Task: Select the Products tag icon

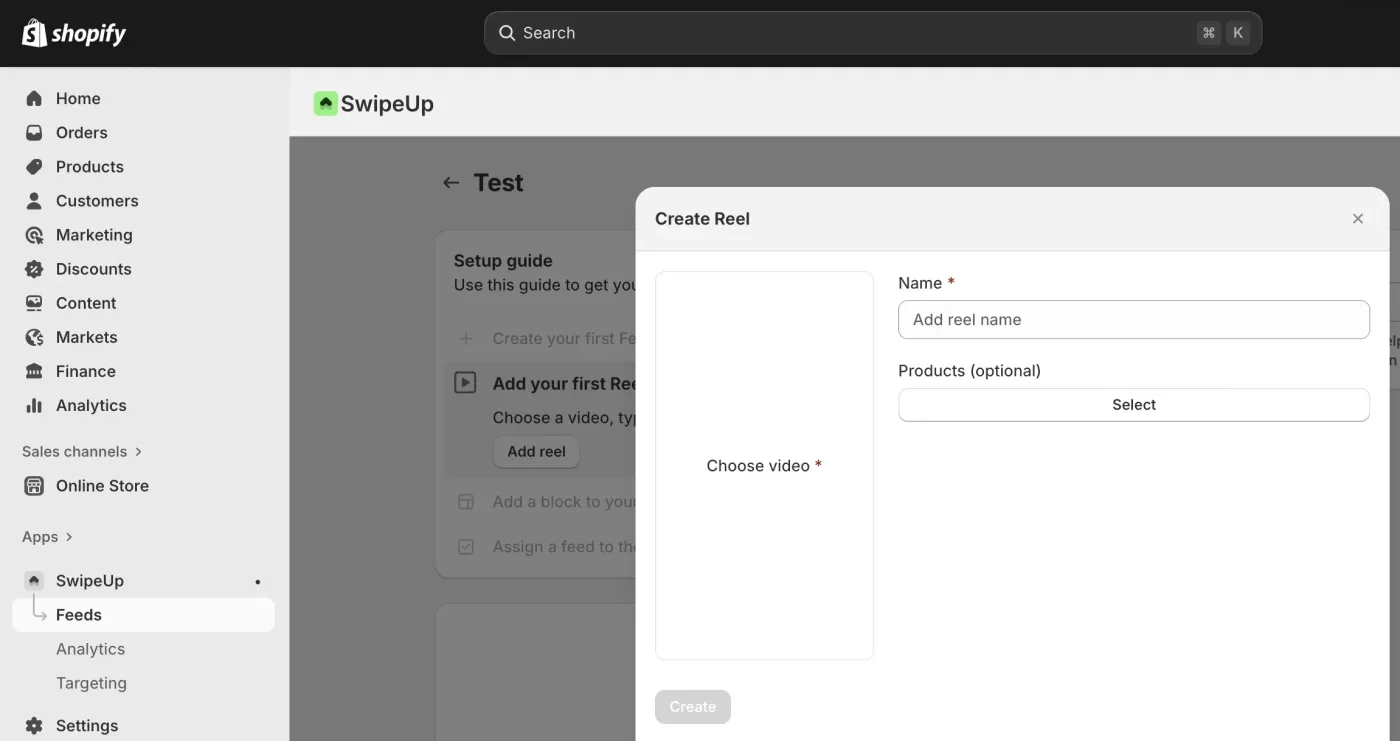Action: click(34, 166)
